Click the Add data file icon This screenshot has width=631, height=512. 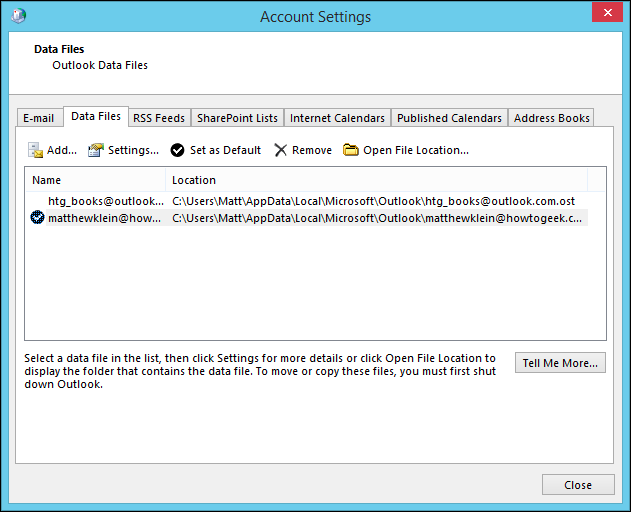pos(35,150)
